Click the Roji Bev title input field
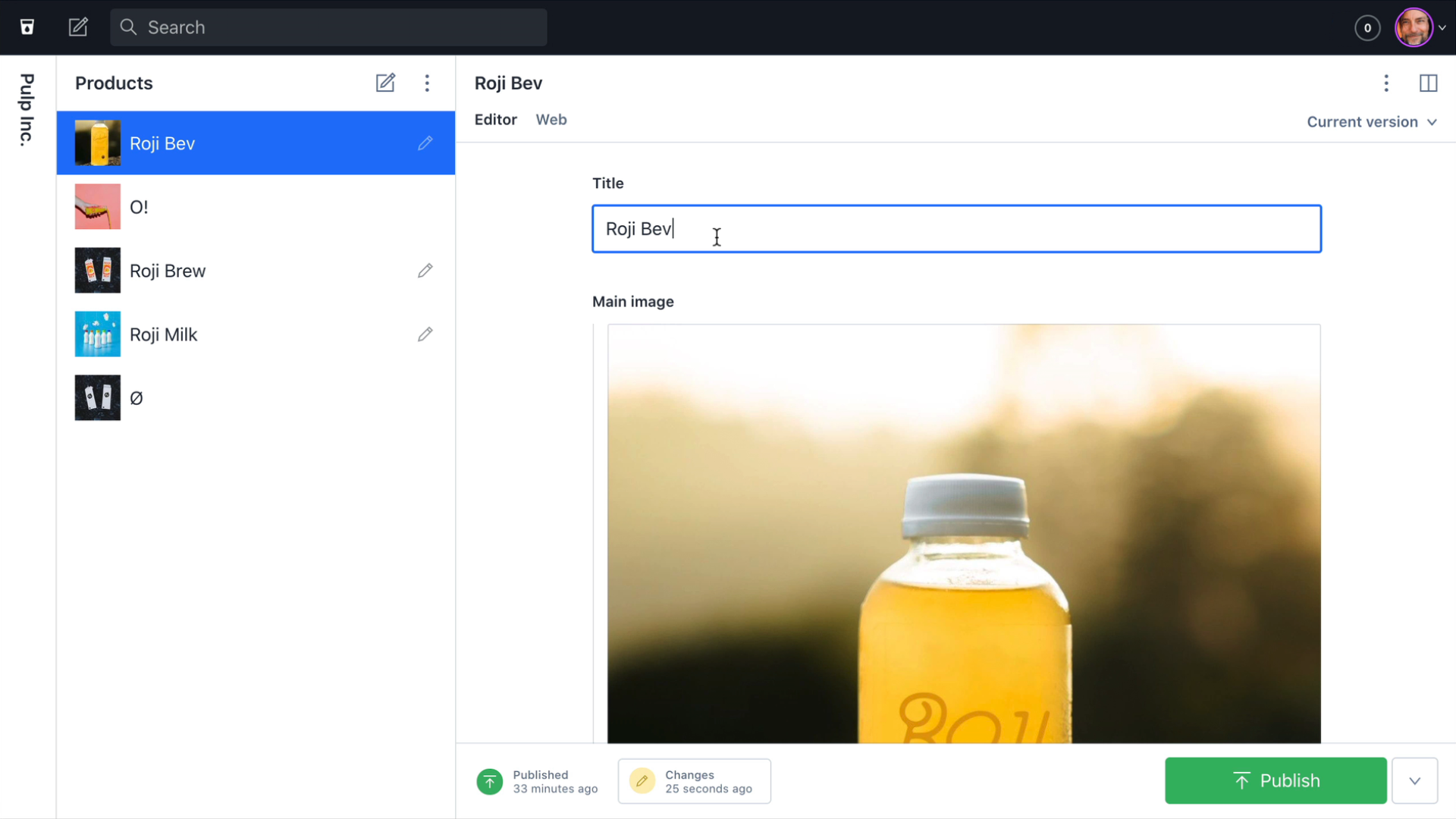This screenshot has width=1456, height=819. tap(956, 228)
